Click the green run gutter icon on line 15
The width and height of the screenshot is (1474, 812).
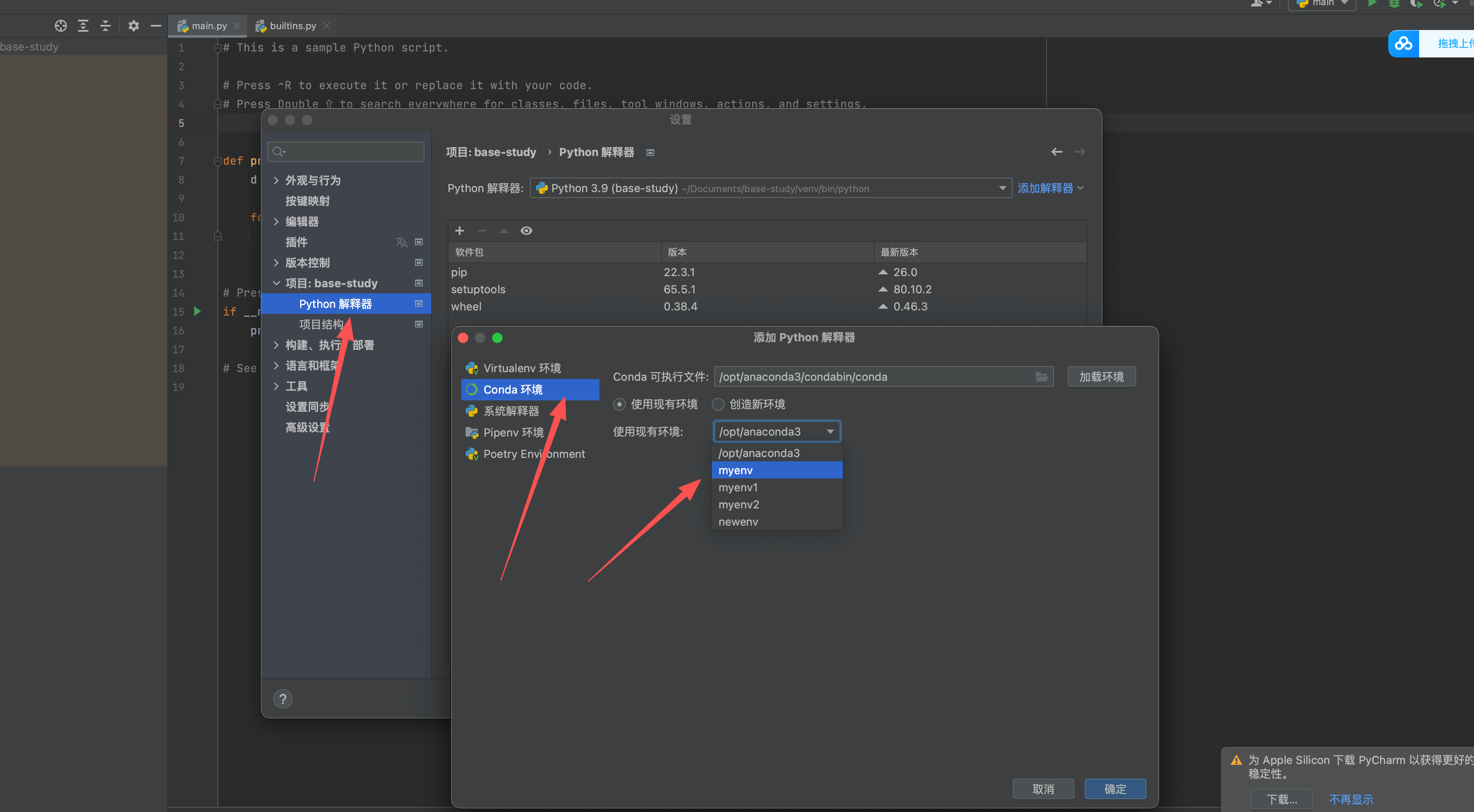point(197,311)
